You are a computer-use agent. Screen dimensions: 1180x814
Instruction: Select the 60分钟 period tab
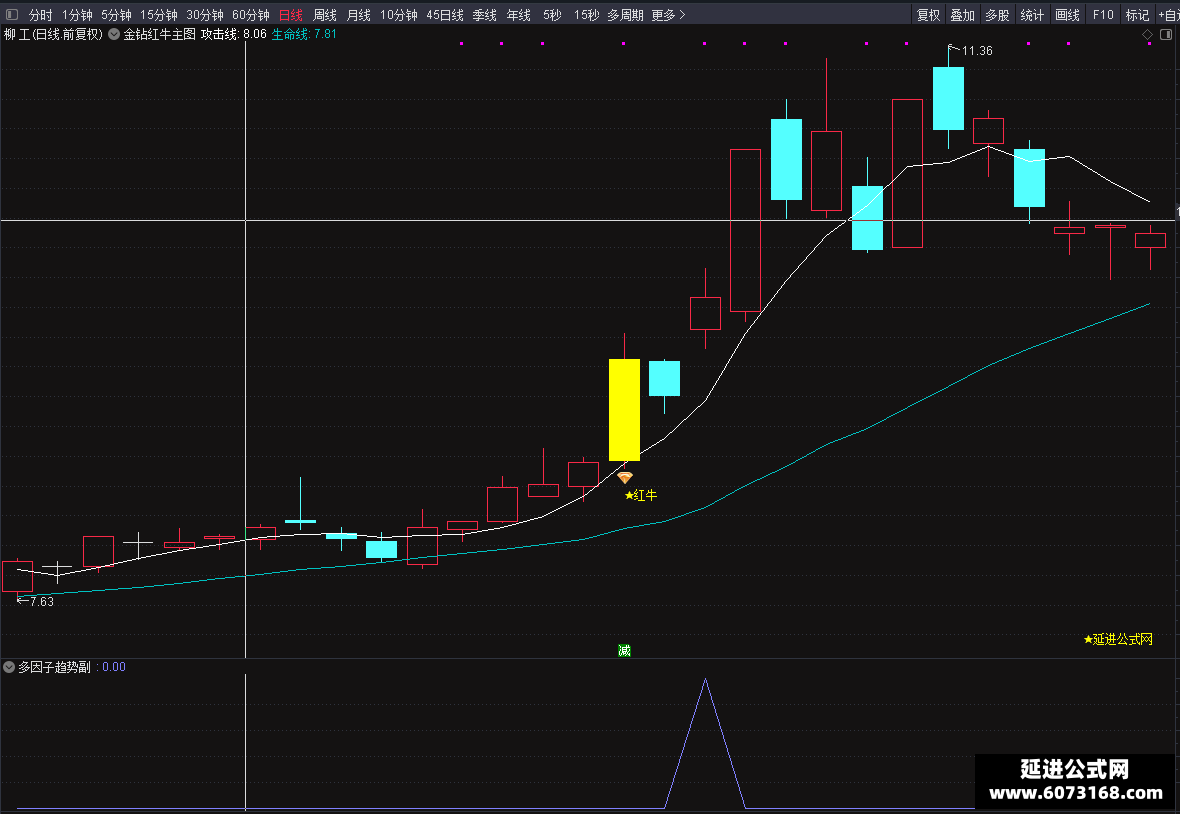[x=251, y=14]
